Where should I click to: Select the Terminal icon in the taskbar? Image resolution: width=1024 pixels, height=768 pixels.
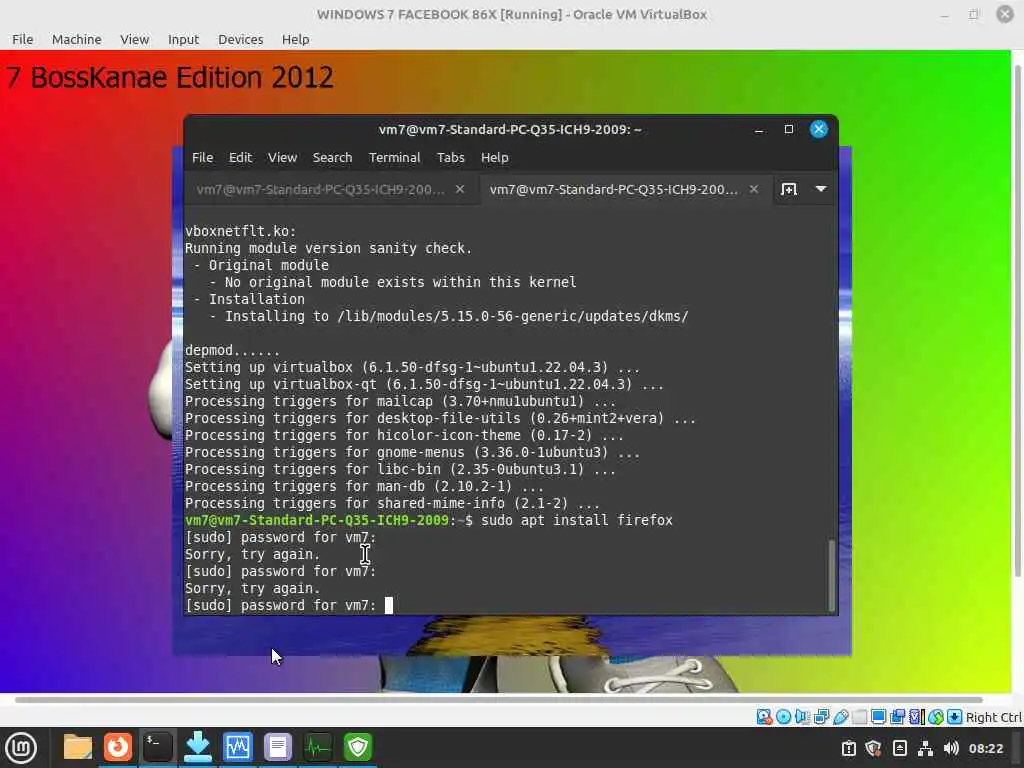click(x=157, y=747)
